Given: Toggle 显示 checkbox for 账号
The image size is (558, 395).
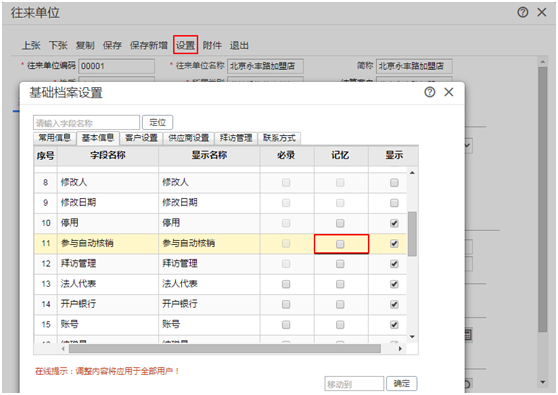Looking at the screenshot, I should point(394,325).
